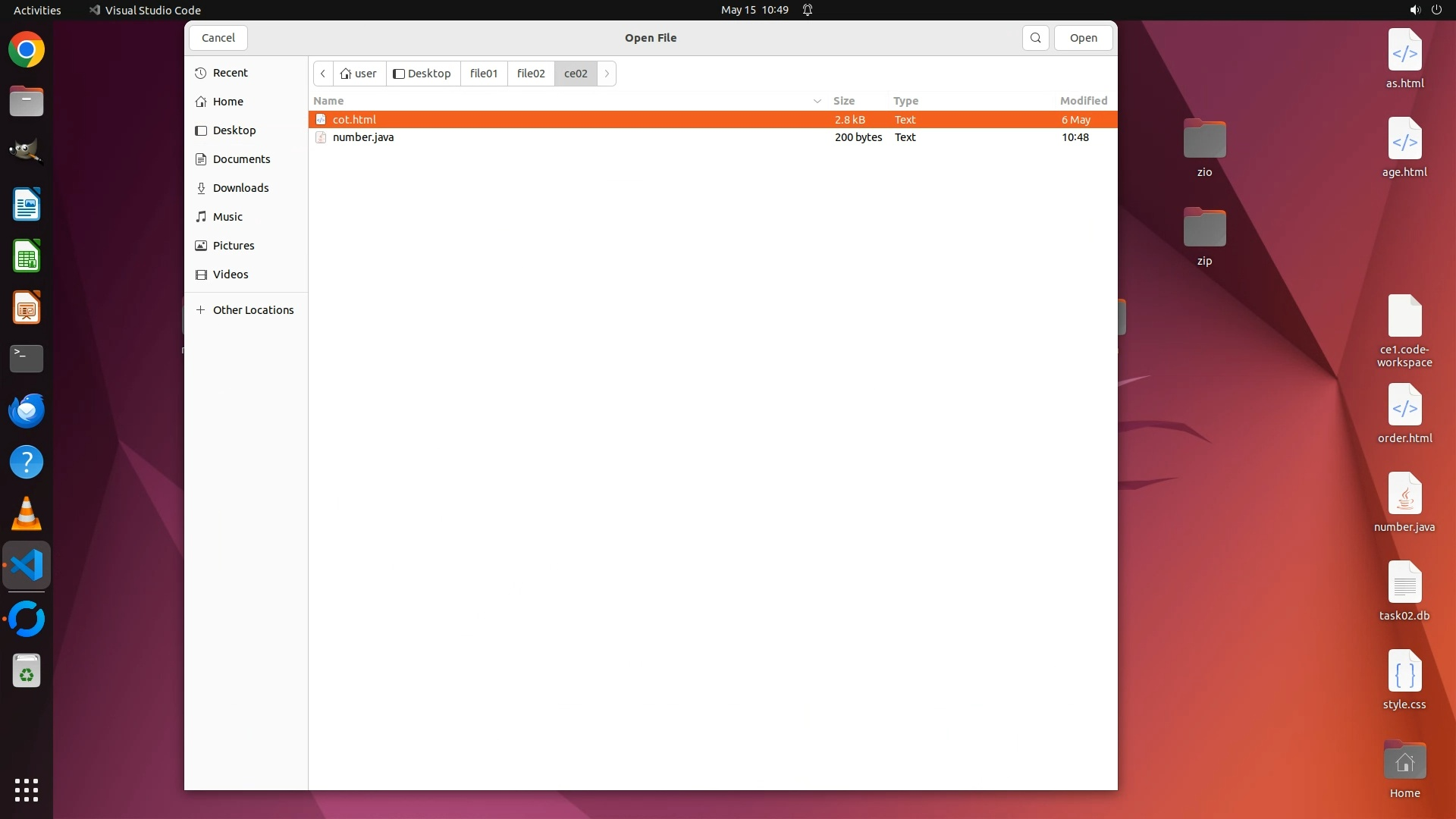Select Downloads in the sidebar
1456x819 pixels.
240,188
